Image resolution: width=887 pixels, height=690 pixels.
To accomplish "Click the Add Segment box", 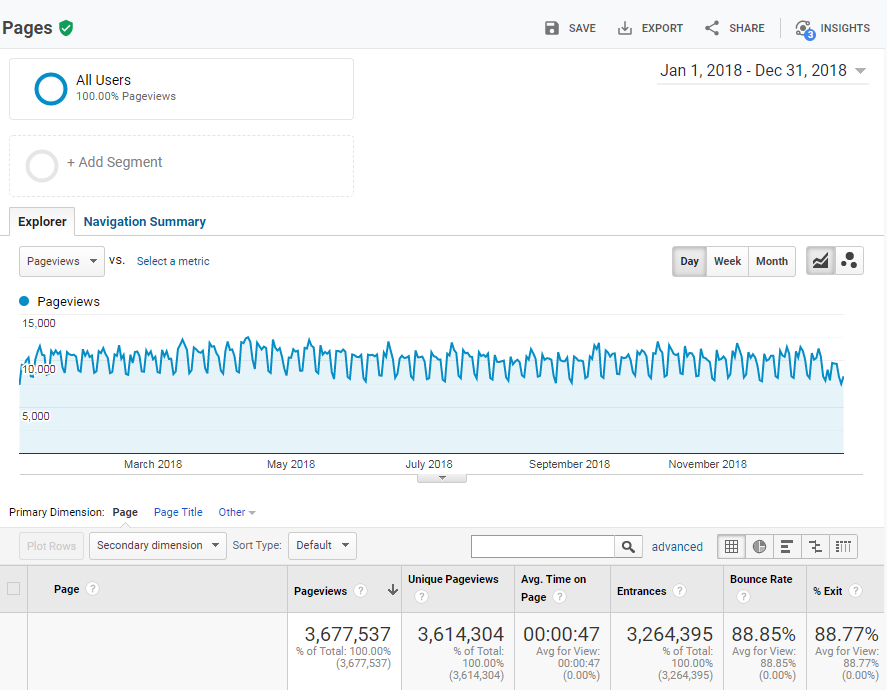I will pos(182,166).
